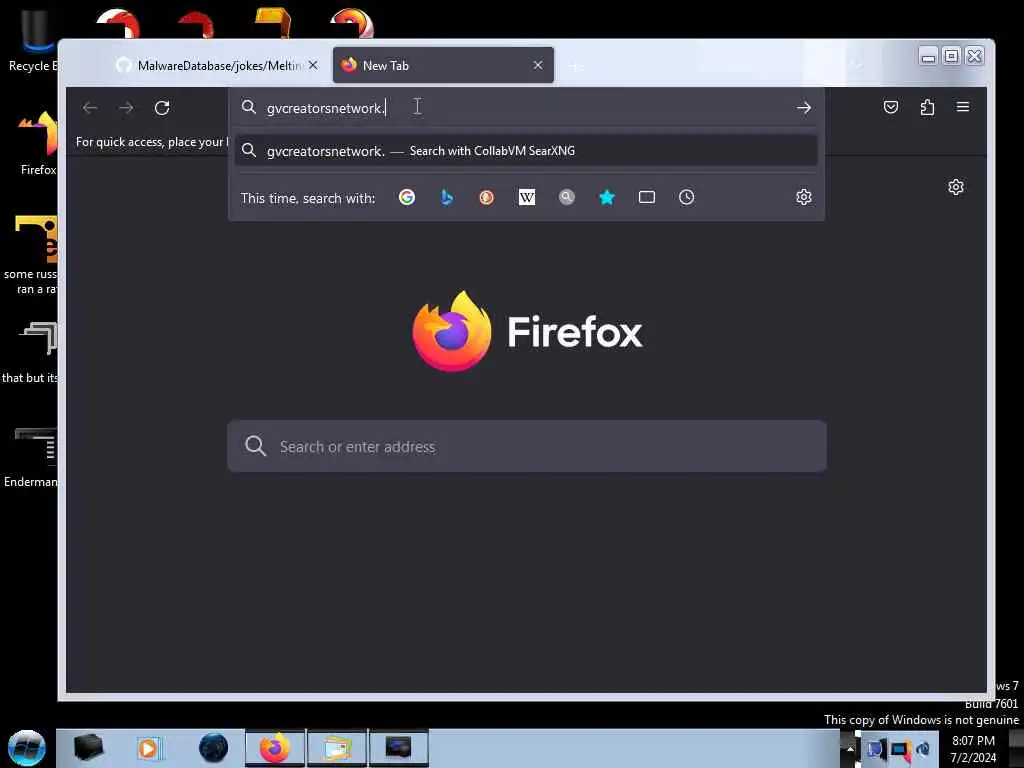Open the Extensions puzzle icon
This screenshot has height=768, width=1024.
[927, 107]
